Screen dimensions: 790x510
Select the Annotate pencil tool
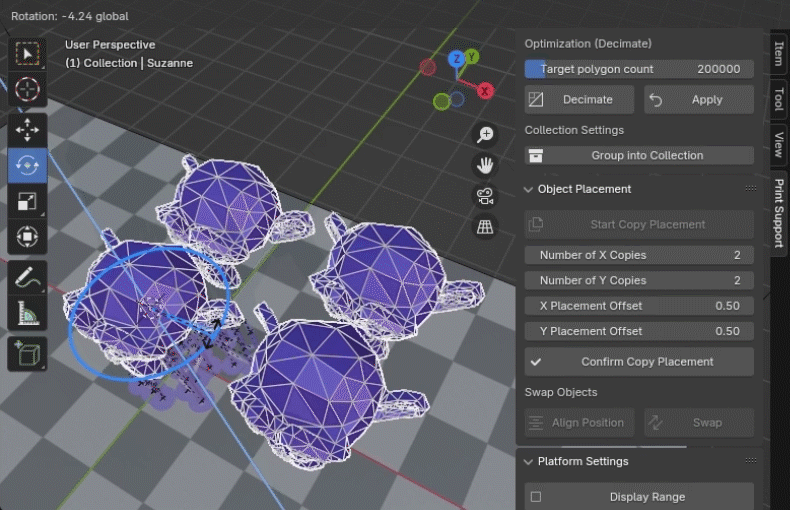pos(27,277)
